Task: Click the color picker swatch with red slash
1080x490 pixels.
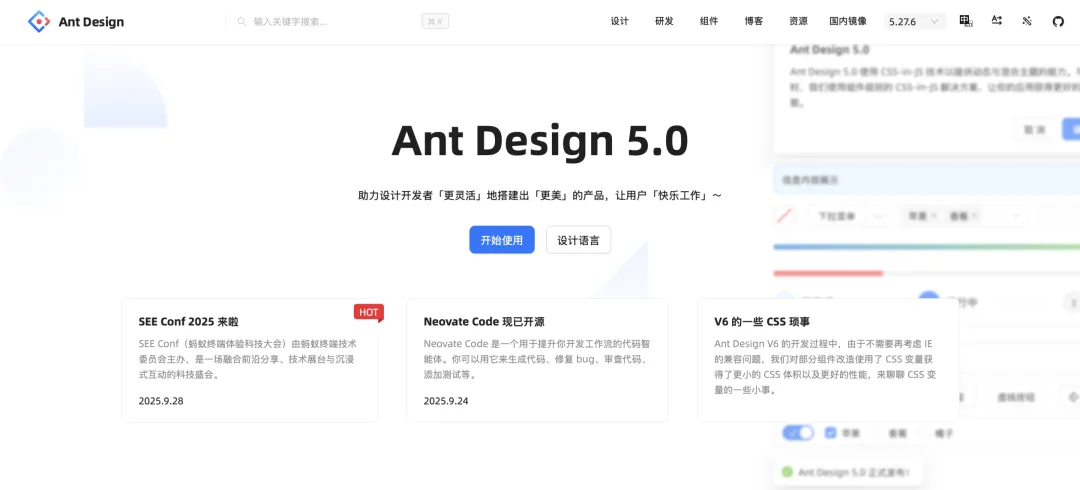Action: tap(786, 215)
